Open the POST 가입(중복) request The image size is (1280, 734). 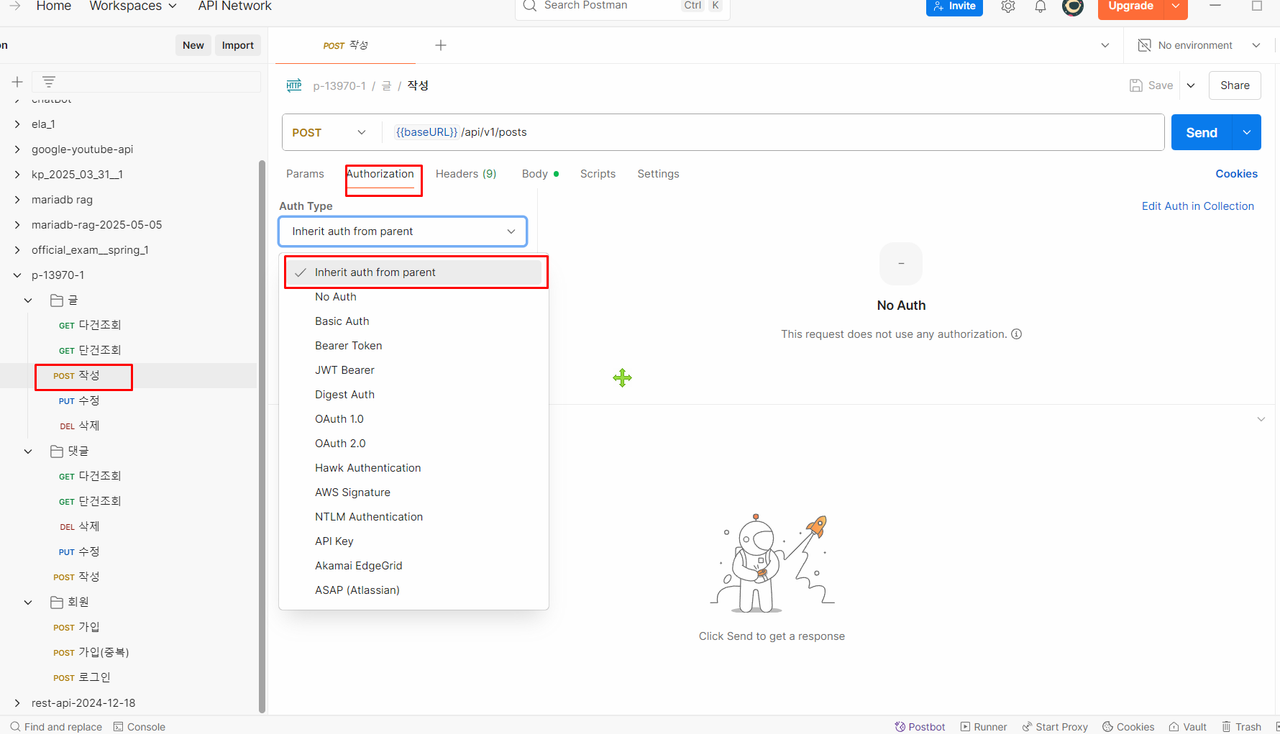coord(91,652)
